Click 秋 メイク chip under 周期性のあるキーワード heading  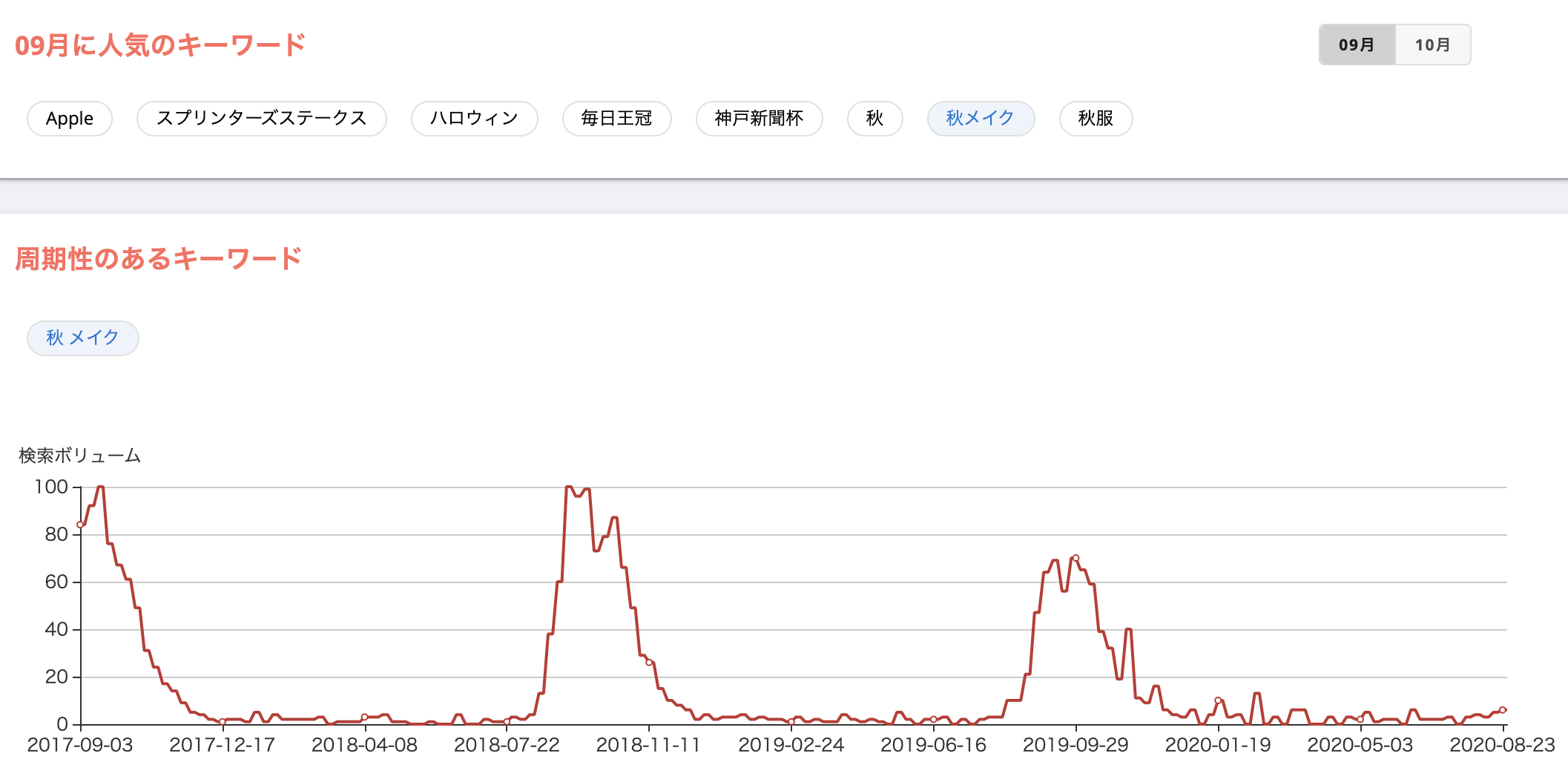[x=82, y=338]
